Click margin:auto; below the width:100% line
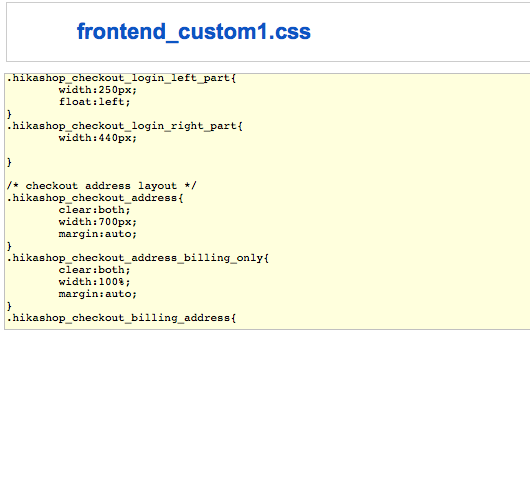Viewport: 530px width, 487px height. pos(98,294)
